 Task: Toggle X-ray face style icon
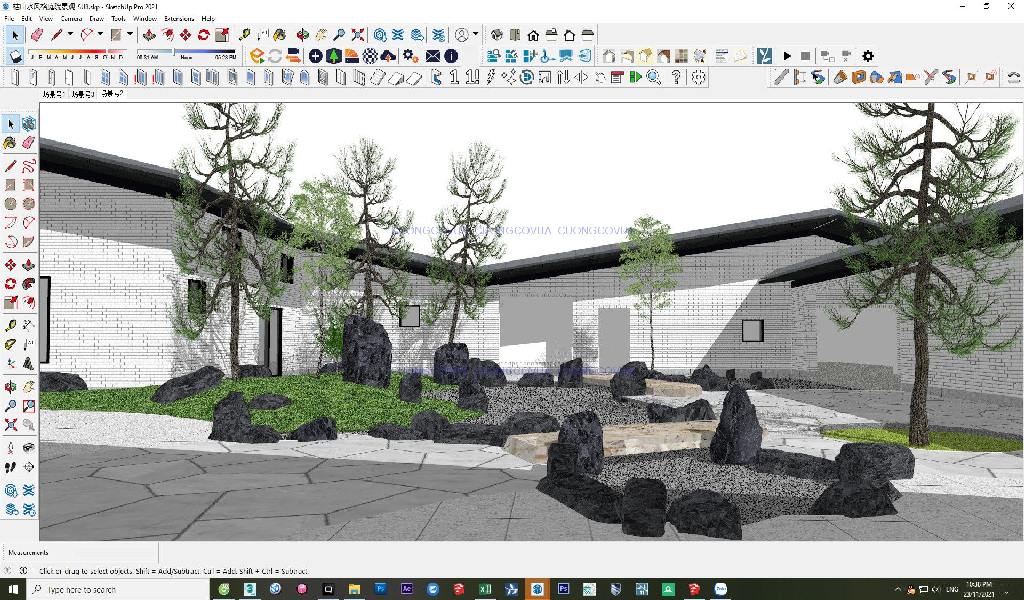pos(609,56)
